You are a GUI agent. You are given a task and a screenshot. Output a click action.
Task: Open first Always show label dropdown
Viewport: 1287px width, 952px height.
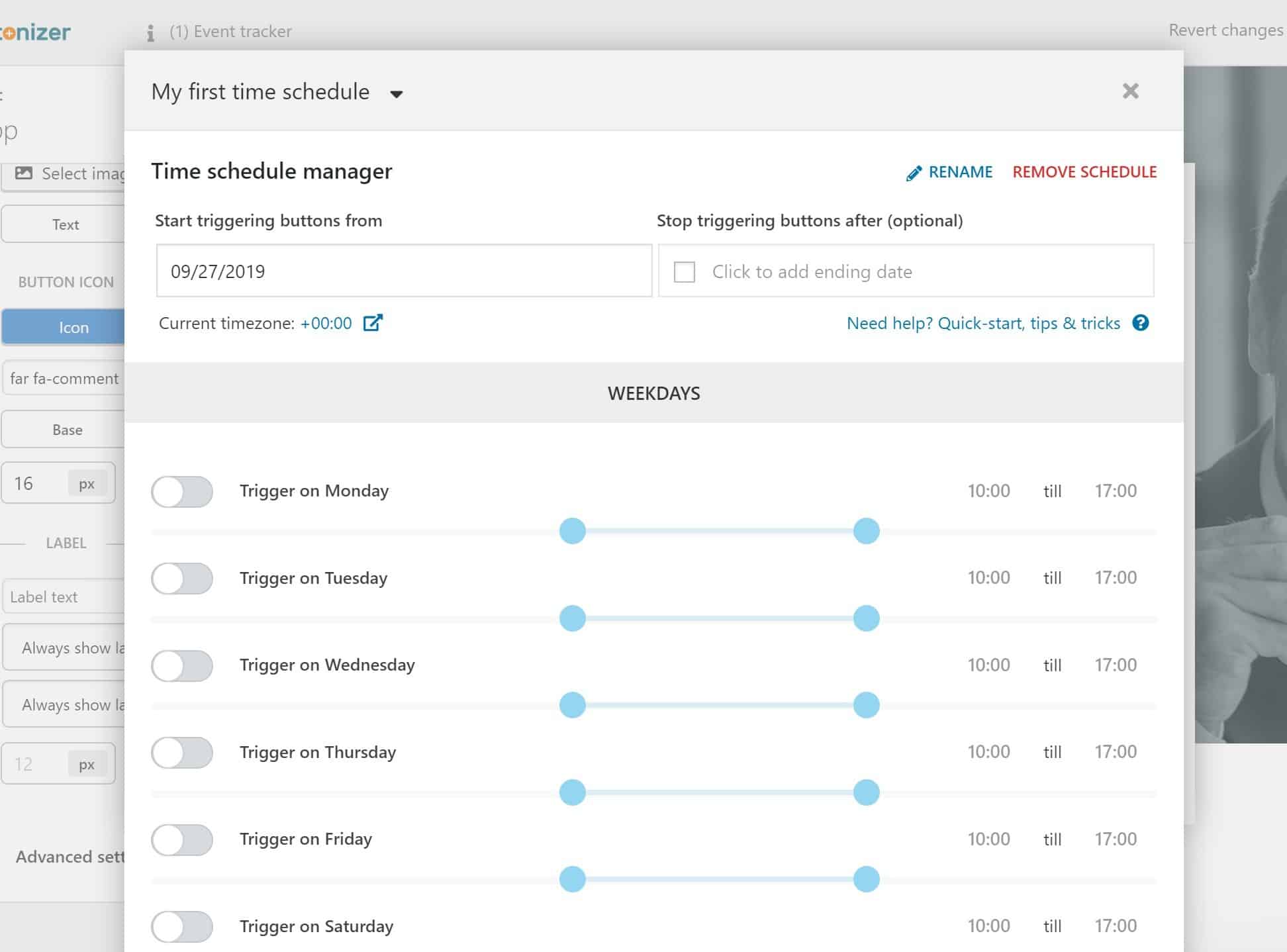(x=64, y=647)
